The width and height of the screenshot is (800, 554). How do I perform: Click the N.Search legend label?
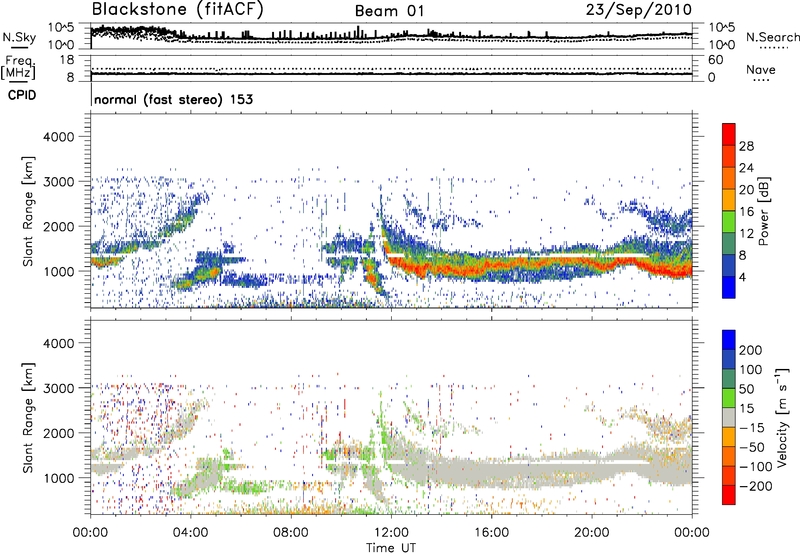tap(772, 37)
